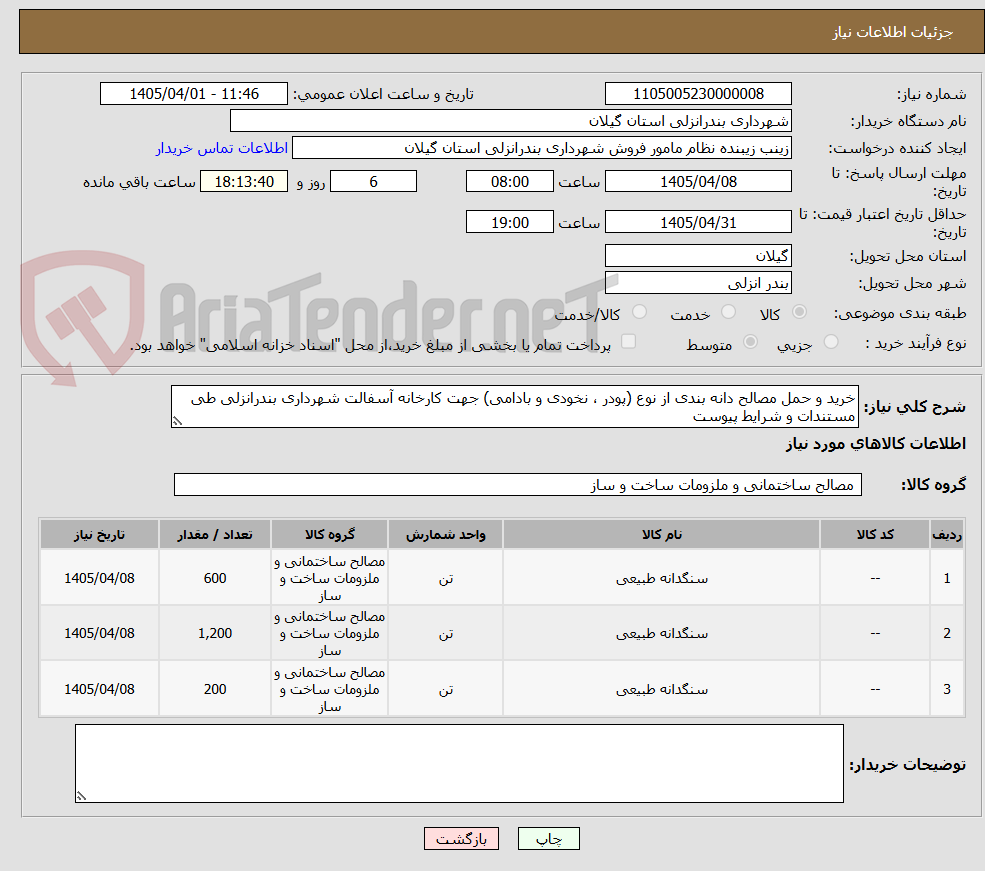Click the تاریخ نیاز column header

click(x=99, y=534)
